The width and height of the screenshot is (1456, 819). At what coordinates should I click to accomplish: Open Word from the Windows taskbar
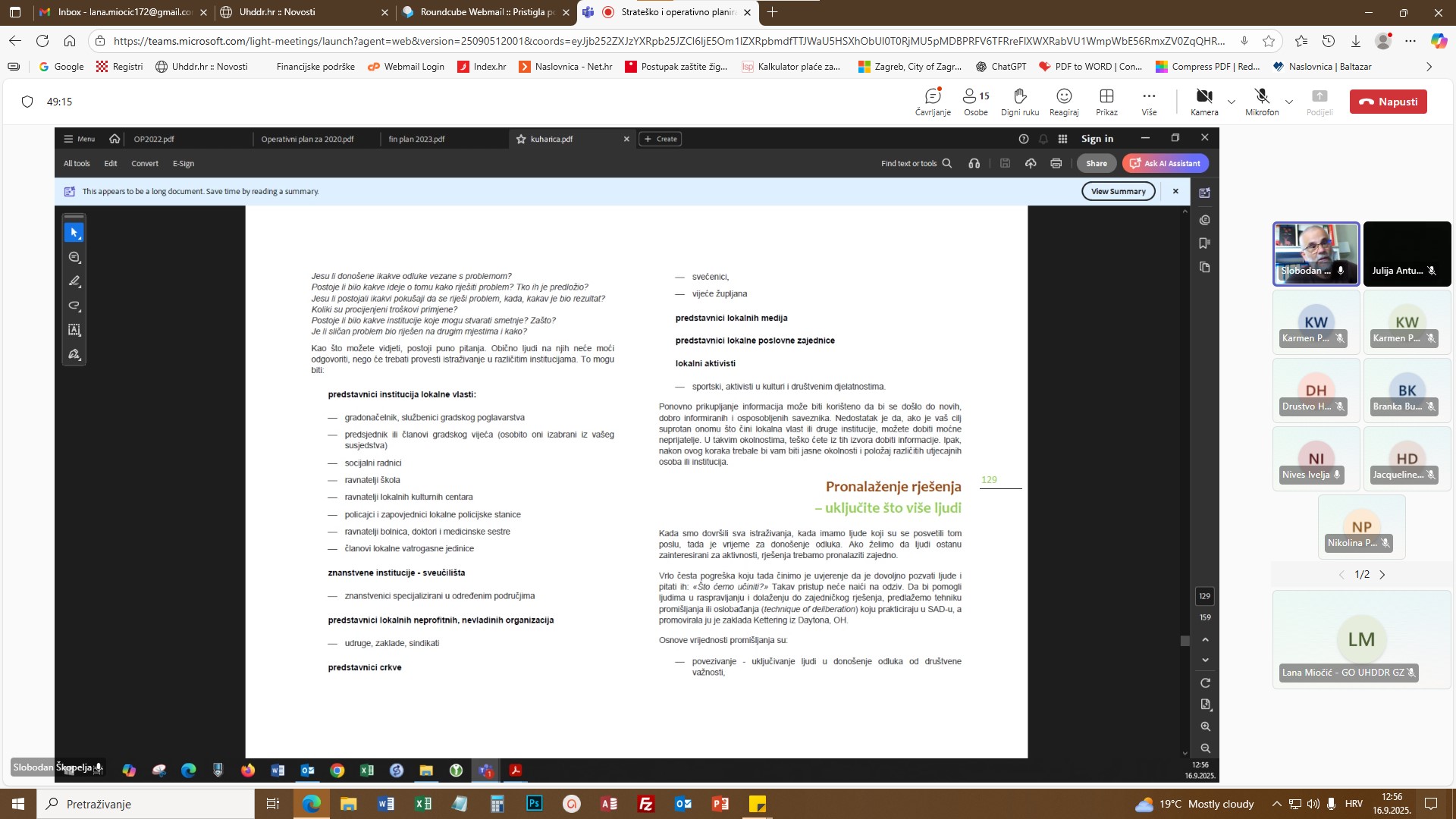tap(385, 804)
